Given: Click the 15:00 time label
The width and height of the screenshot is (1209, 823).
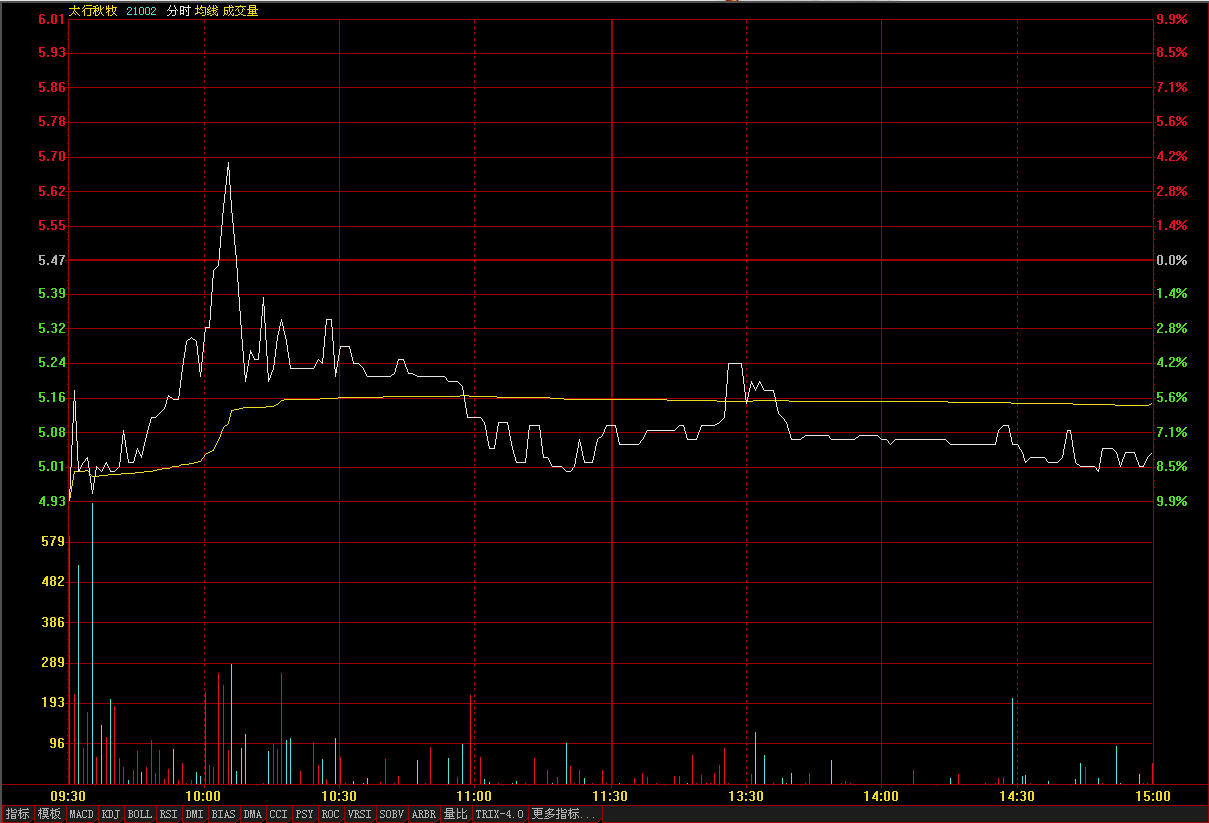Looking at the screenshot, I should pos(1152,796).
